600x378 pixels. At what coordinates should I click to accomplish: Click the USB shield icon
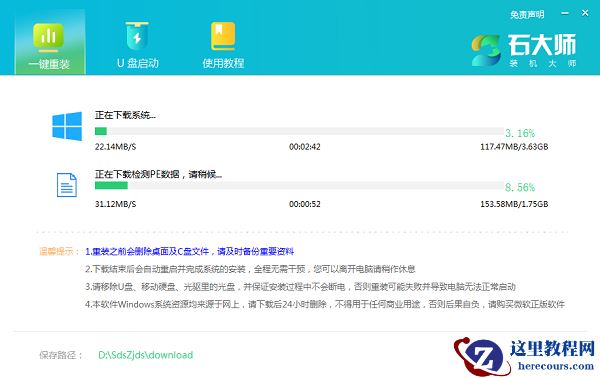[x=137, y=36]
